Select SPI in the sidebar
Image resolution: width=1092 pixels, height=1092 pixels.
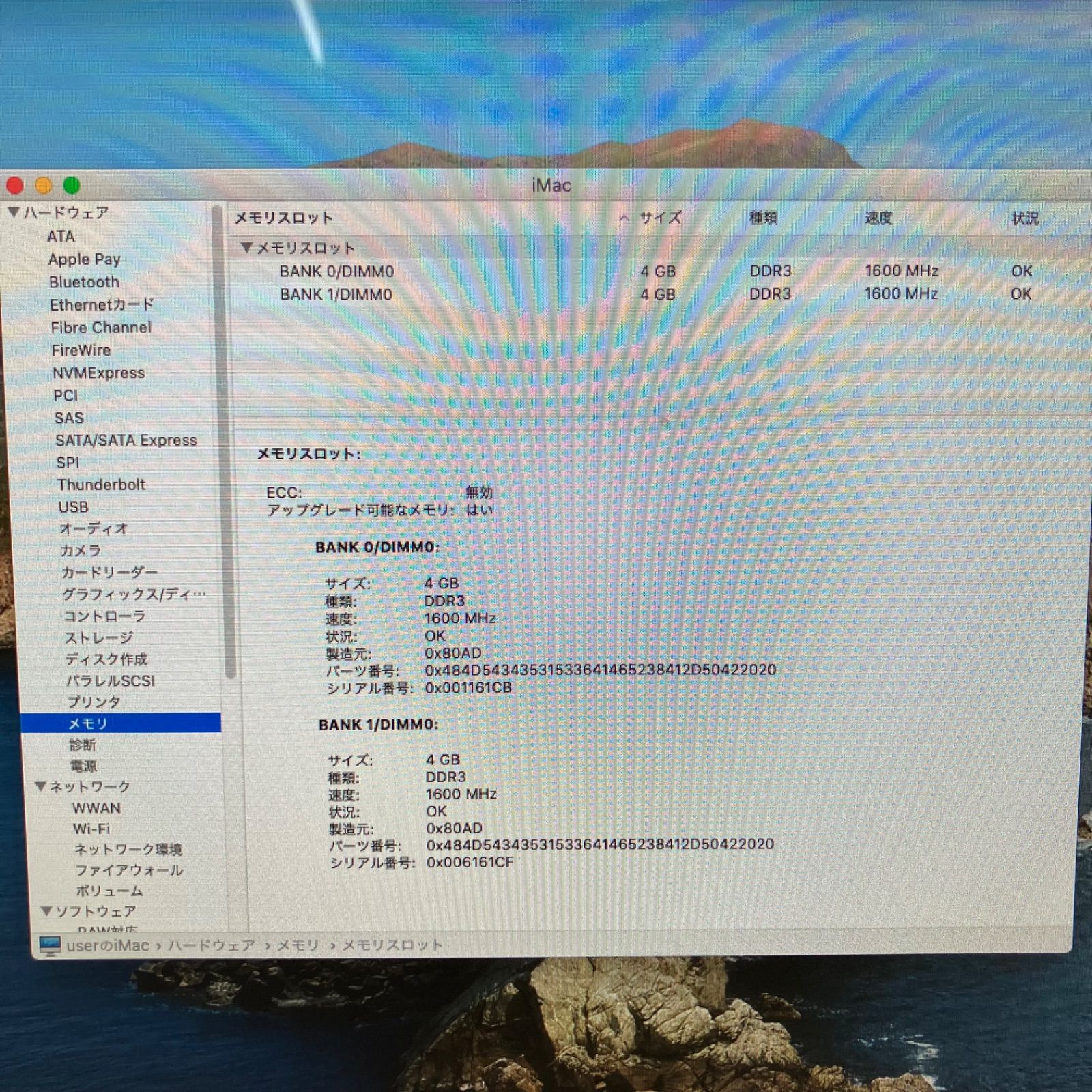click(68, 463)
